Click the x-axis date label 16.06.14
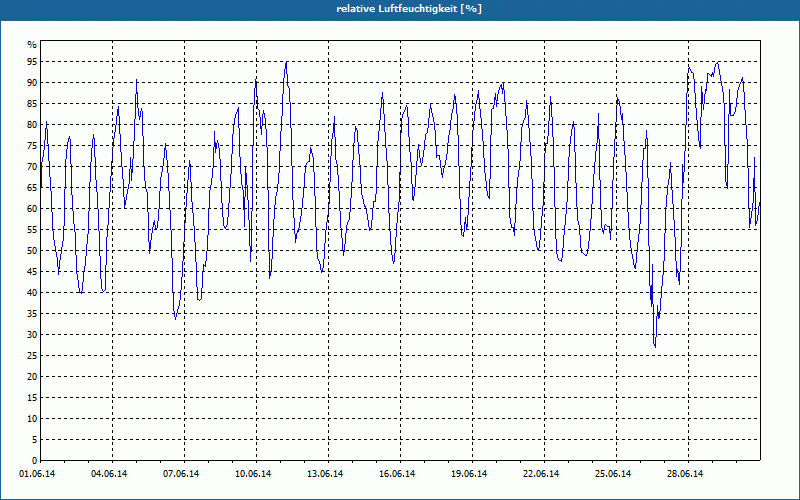 pos(397,474)
